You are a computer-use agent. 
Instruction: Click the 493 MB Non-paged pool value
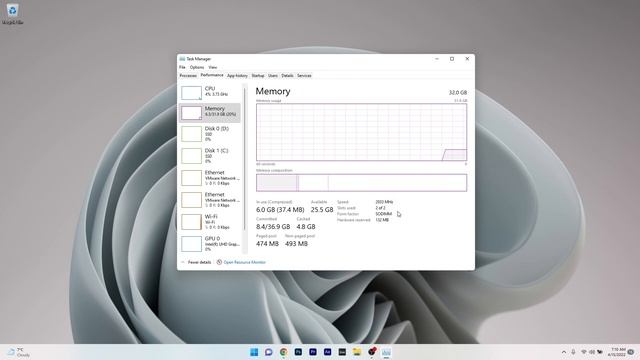point(296,244)
